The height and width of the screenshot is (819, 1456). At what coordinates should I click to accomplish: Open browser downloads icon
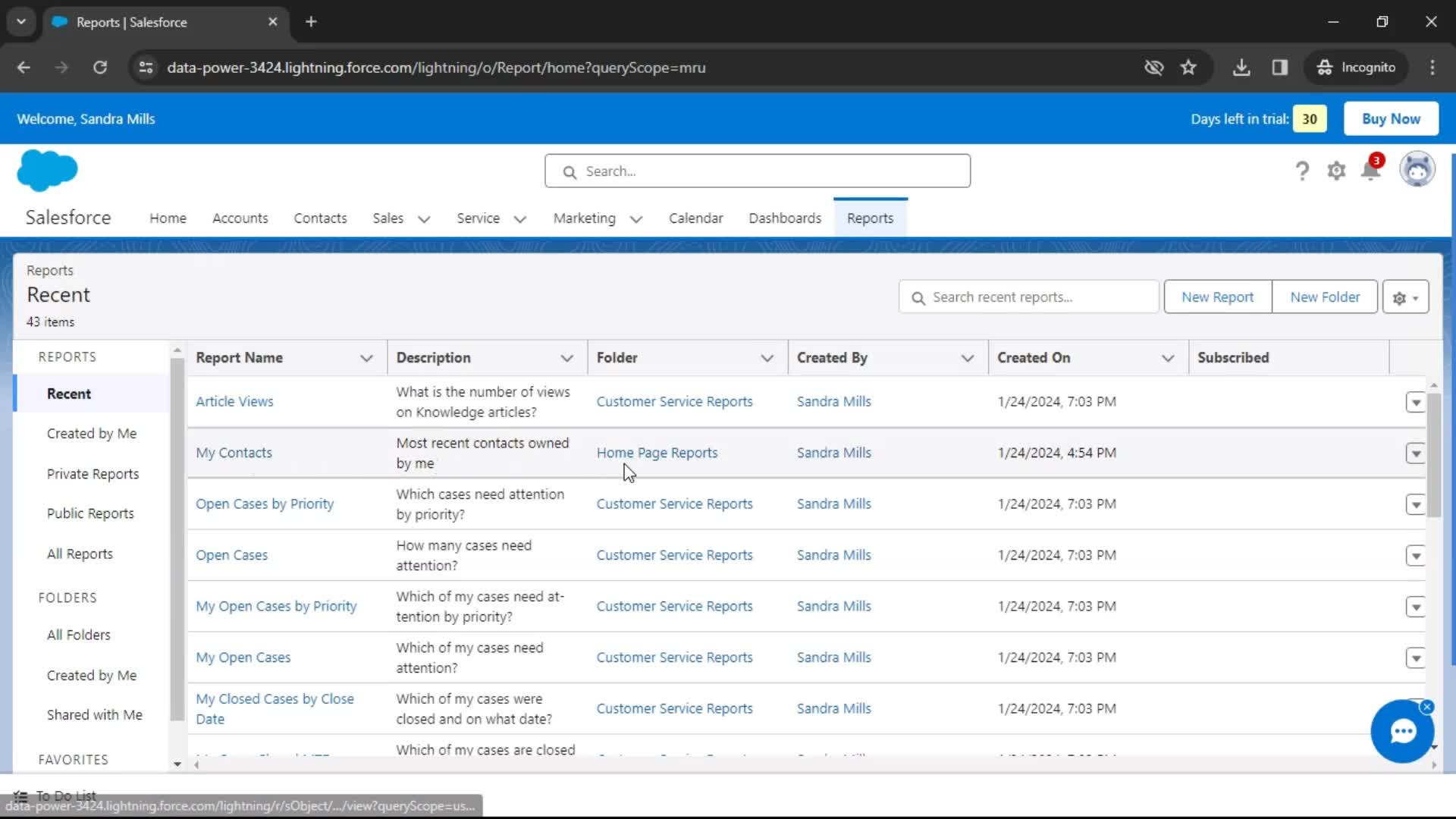tap(1241, 67)
